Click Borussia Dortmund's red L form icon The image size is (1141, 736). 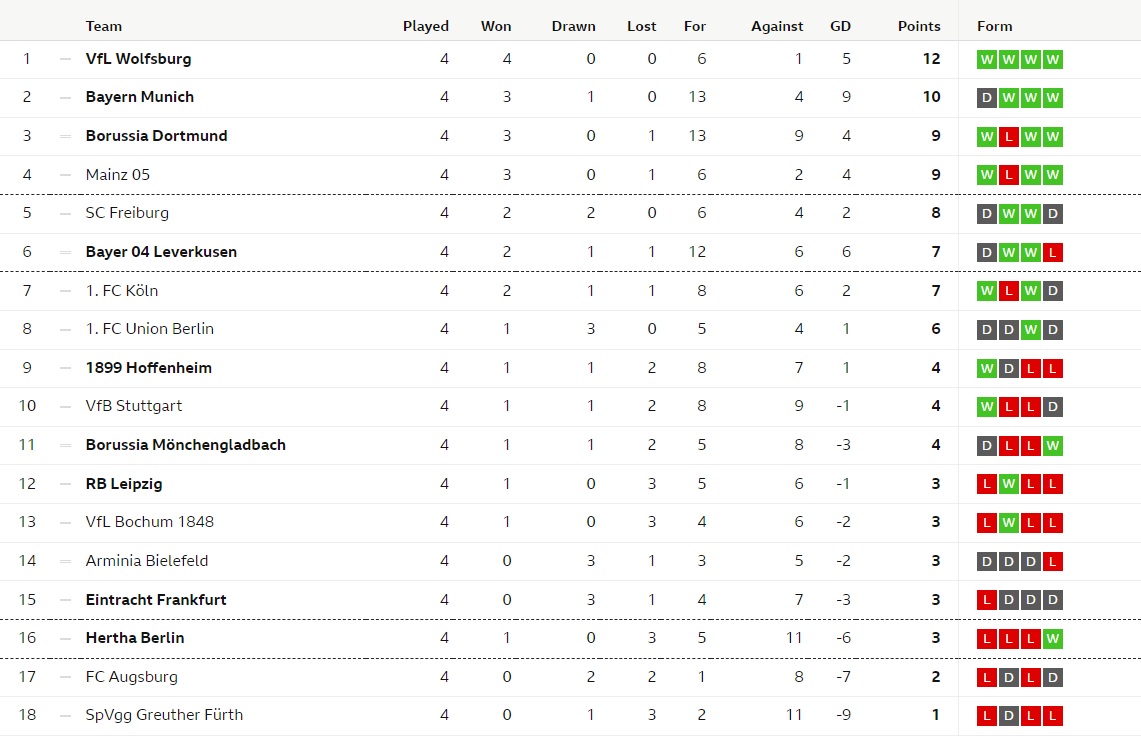[x=1009, y=137]
